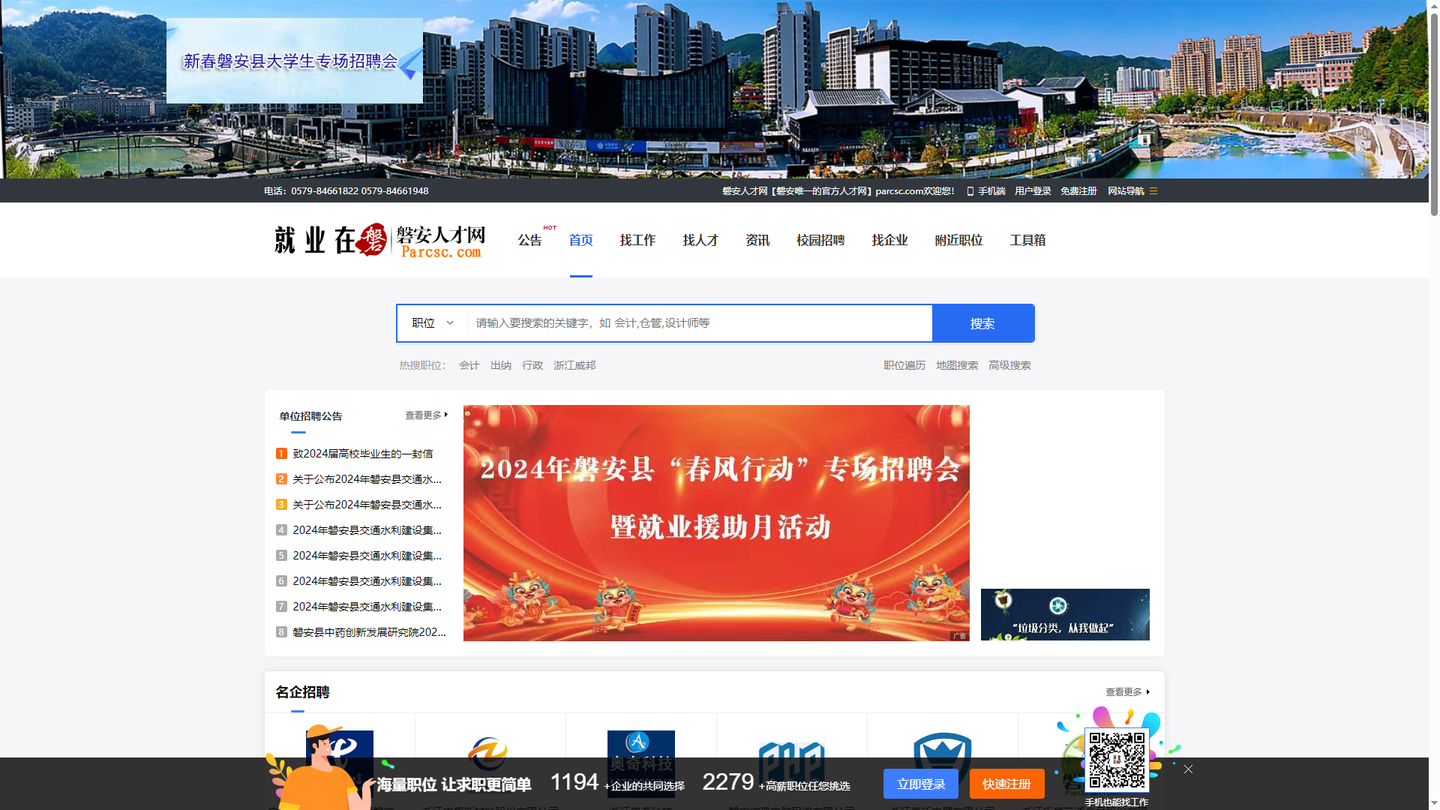Select hot search keyword 行政
The height and width of the screenshot is (810, 1440).
click(x=533, y=365)
